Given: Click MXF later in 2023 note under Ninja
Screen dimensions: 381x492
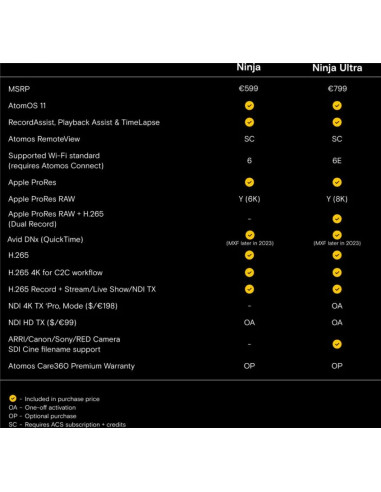Looking at the screenshot, I should pos(250,243).
